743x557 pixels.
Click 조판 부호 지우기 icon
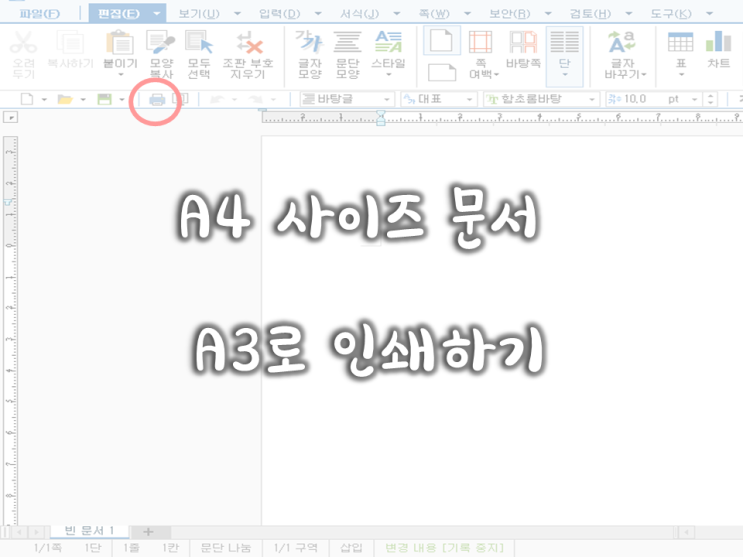[x=248, y=43]
